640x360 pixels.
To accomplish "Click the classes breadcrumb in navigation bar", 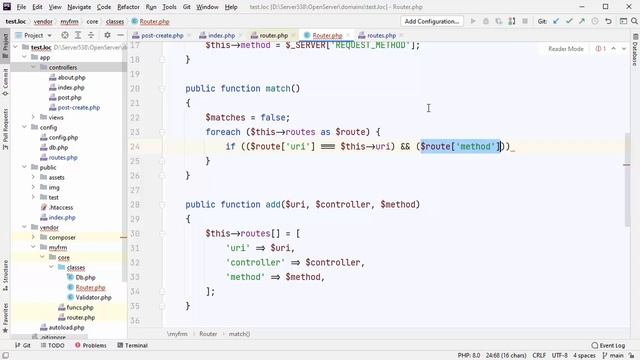I will (x=115, y=22).
